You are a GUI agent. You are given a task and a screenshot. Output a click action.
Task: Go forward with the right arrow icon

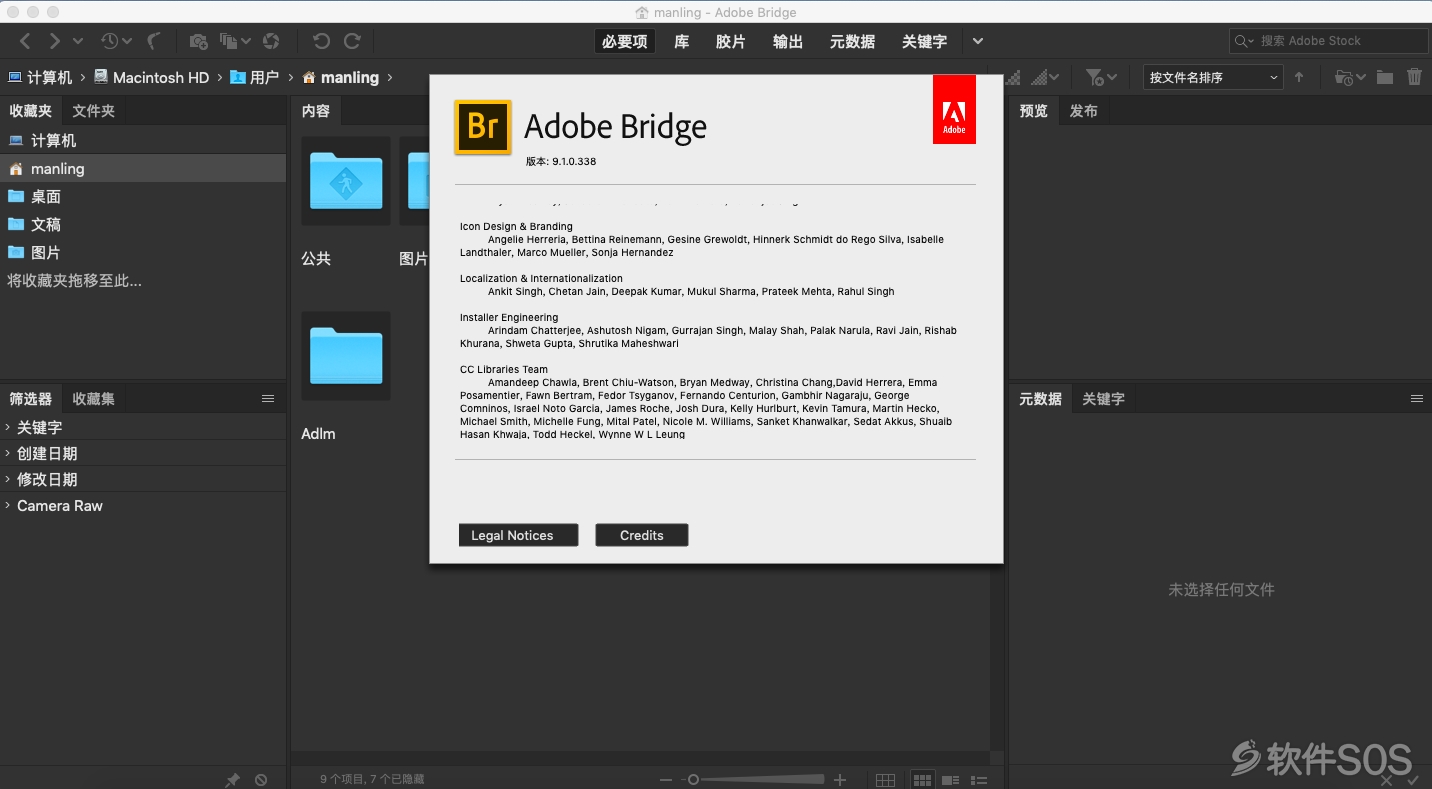click(x=55, y=41)
